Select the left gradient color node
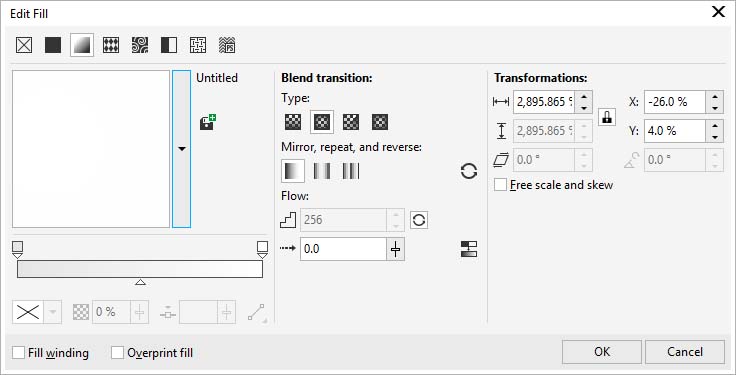 click(17, 249)
